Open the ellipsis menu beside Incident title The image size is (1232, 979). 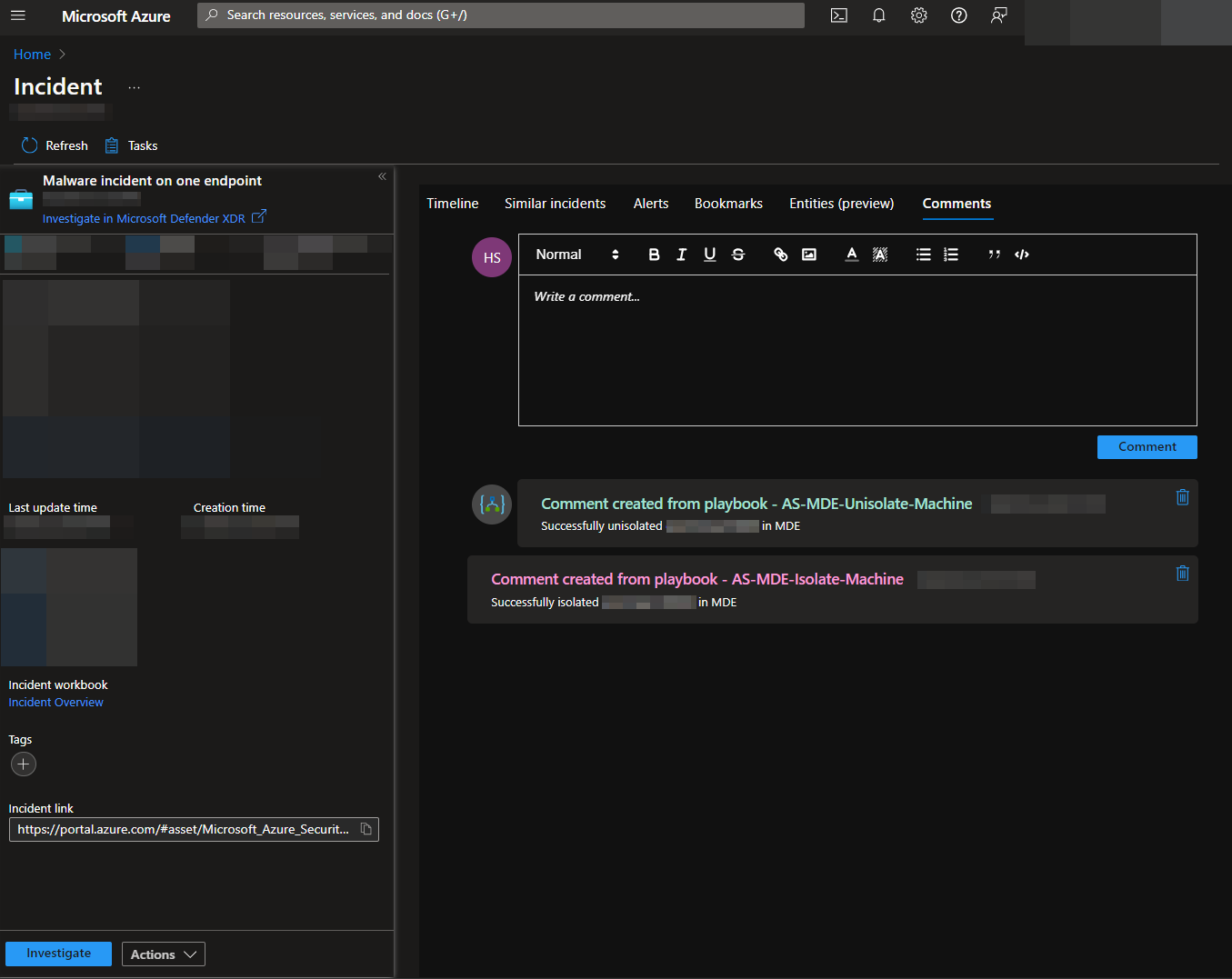pyautogui.click(x=135, y=87)
